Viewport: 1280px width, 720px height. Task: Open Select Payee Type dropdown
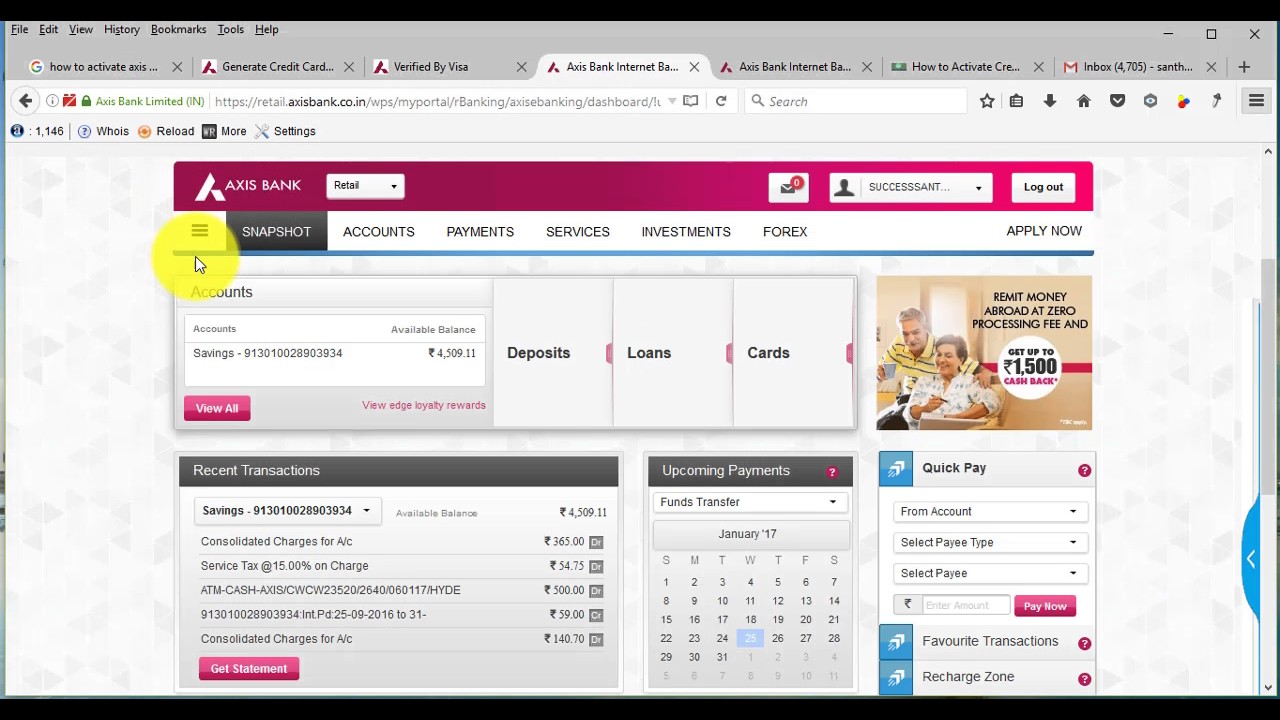[x=990, y=542]
